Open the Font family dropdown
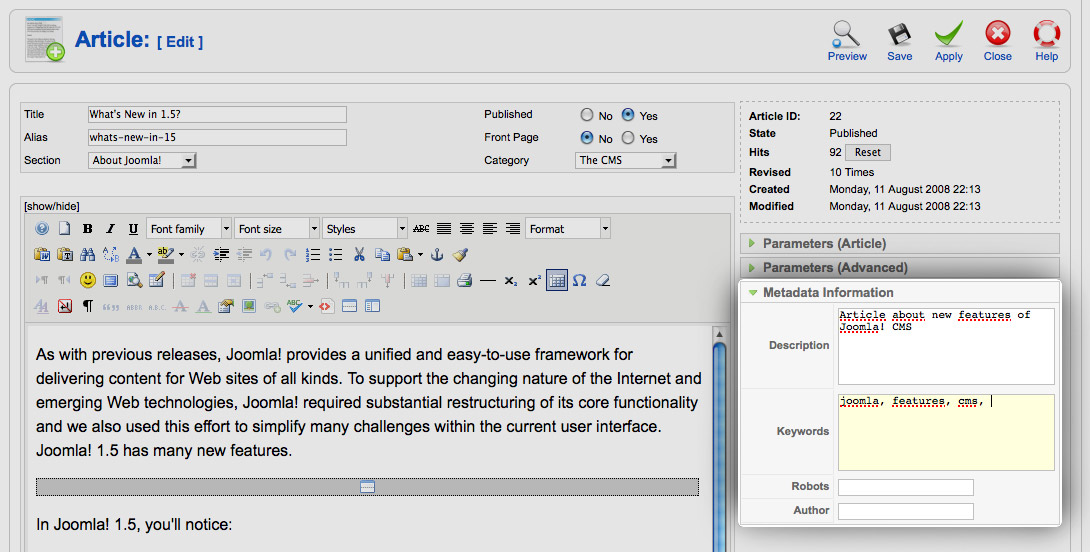Viewport: 1090px width, 552px height. tap(189, 229)
